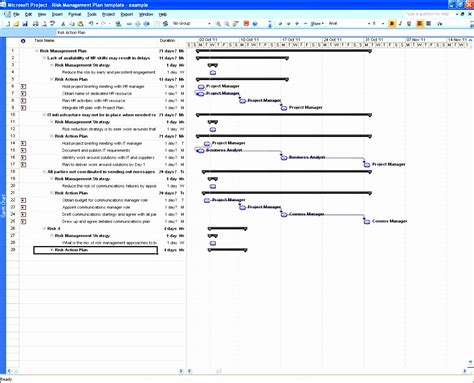Link the selected tasks

coord(129,24)
